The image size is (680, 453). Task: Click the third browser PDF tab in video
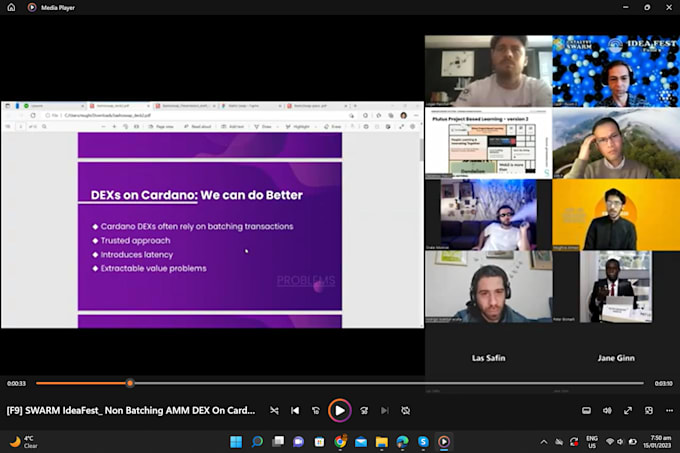pyautogui.click(x=185, y=106)
